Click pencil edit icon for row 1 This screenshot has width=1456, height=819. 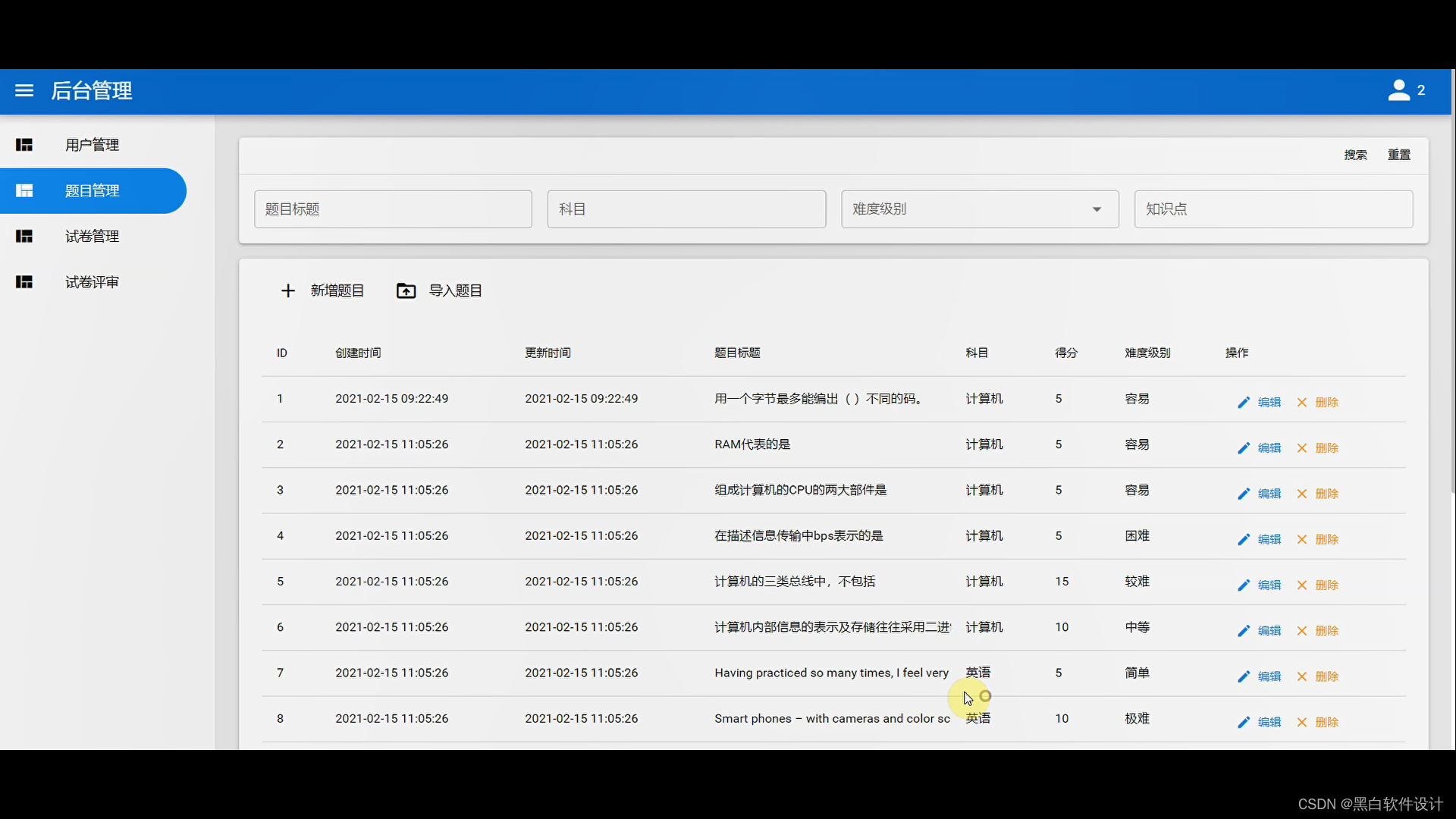pos(1243,403)
